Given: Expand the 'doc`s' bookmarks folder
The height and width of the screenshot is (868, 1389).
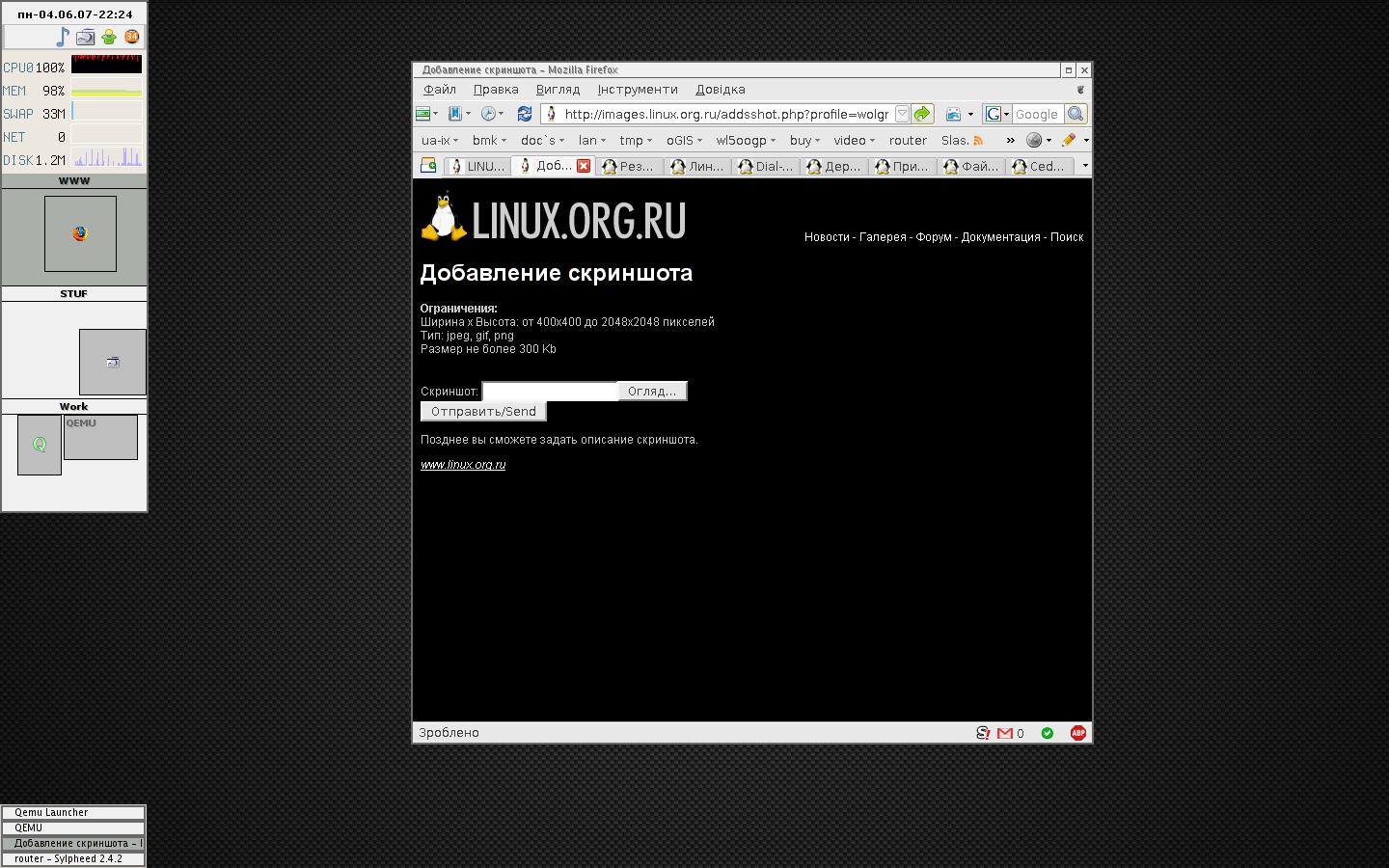Looking at the screenshot, I should [x=542, y=140].
